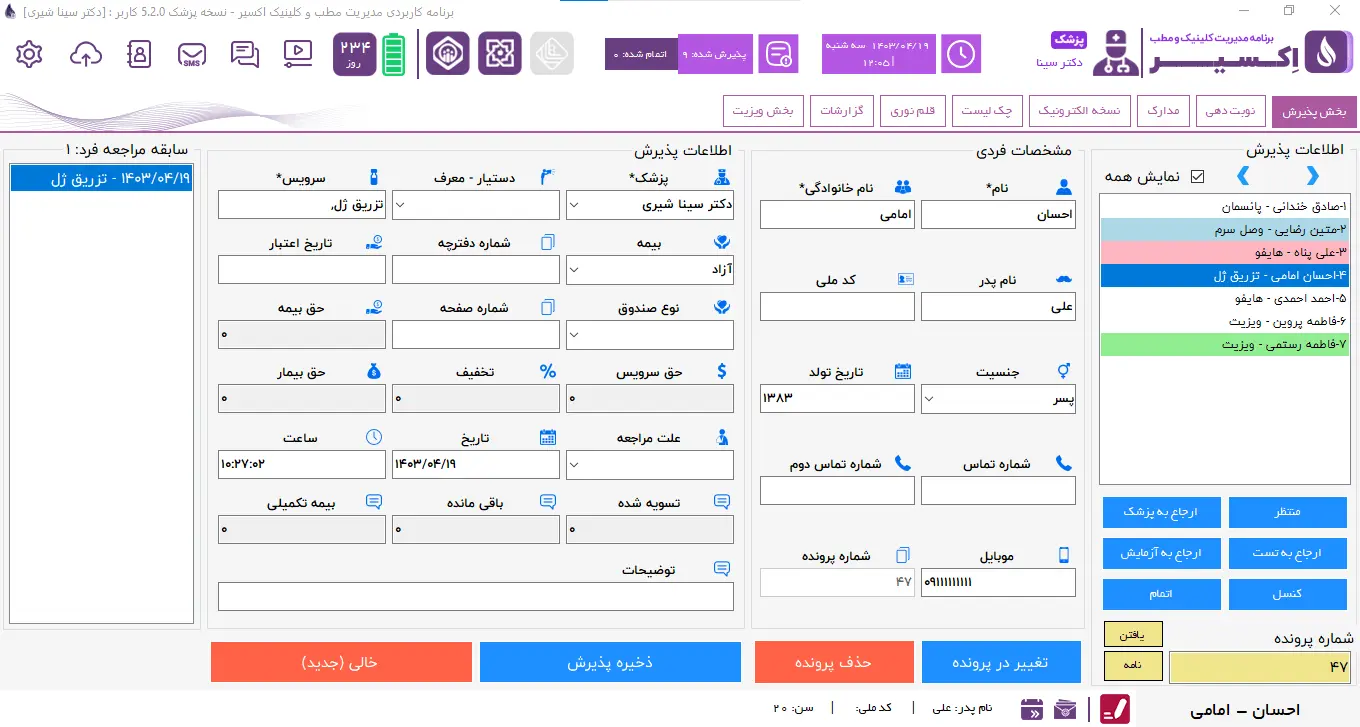Select the 'قلم نوری' tab
Screen dimensions: 1360x727
pyautogui.click(x=912, y=111)
